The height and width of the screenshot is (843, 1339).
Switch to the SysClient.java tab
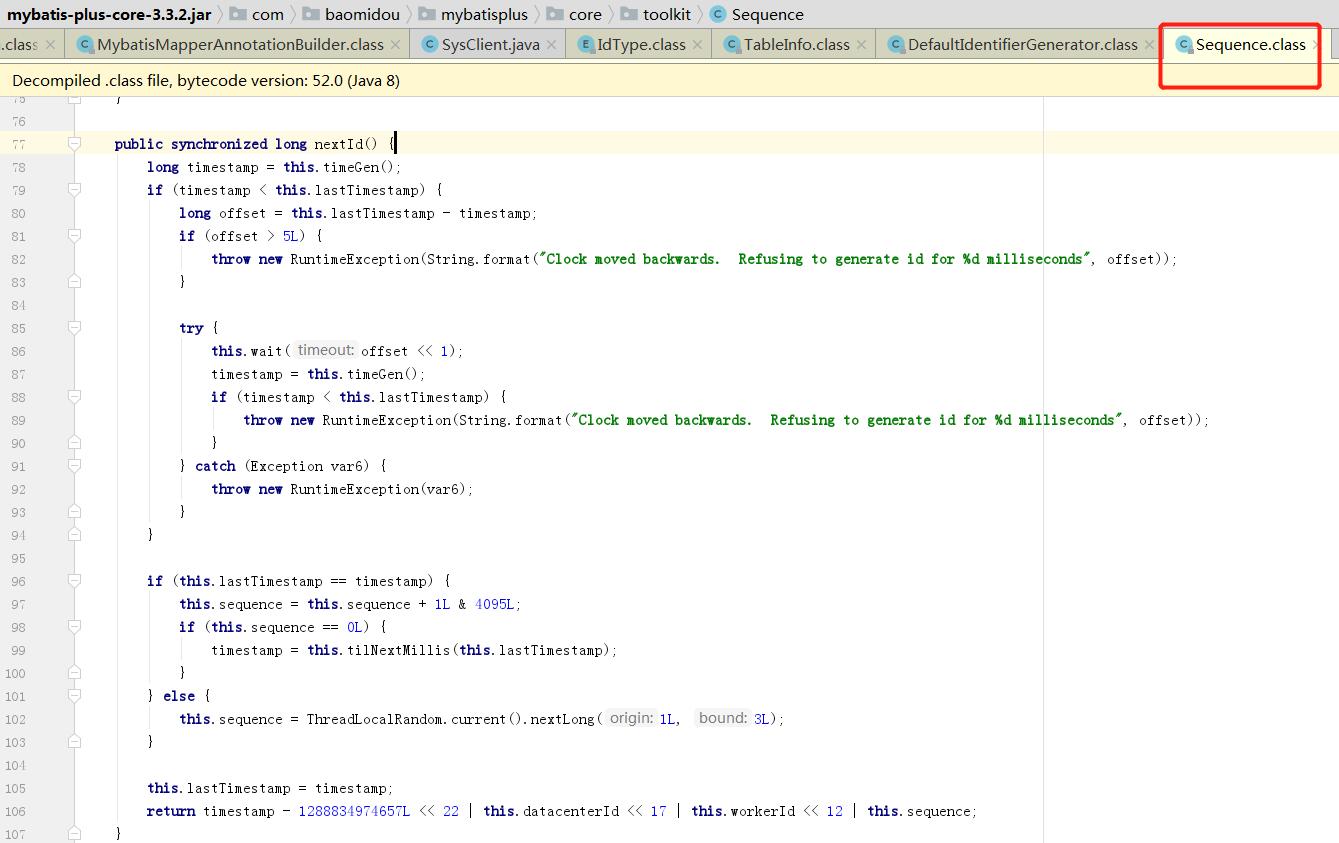pos(490,45)
